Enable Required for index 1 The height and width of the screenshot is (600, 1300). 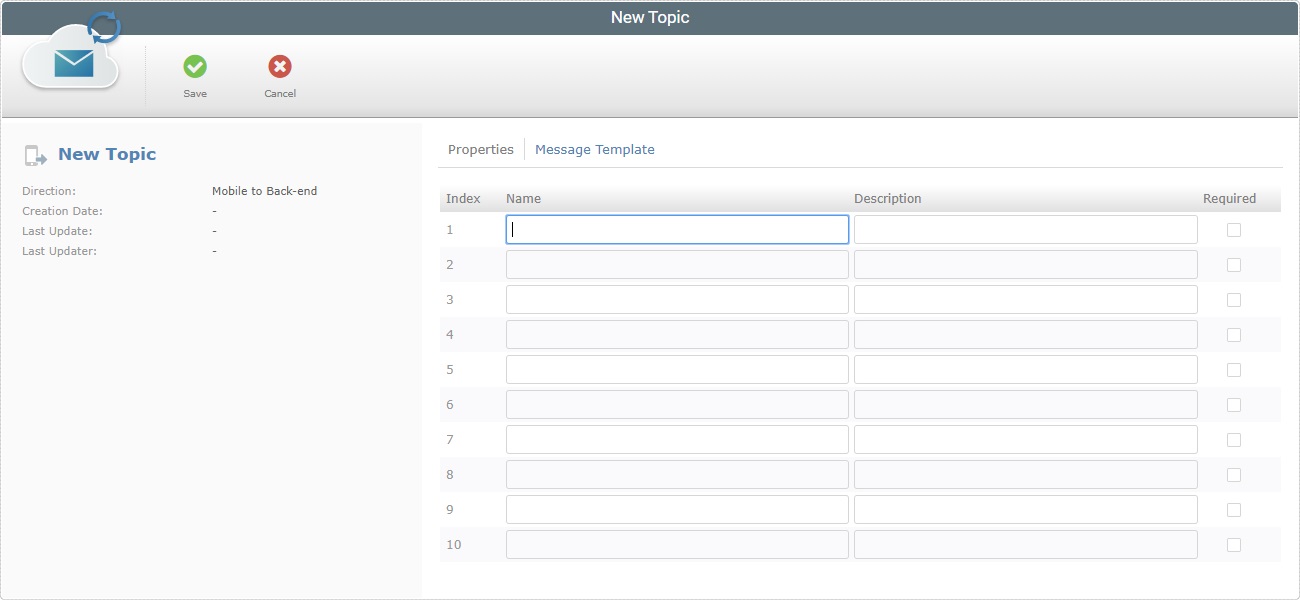click(x=1233, y=229)
